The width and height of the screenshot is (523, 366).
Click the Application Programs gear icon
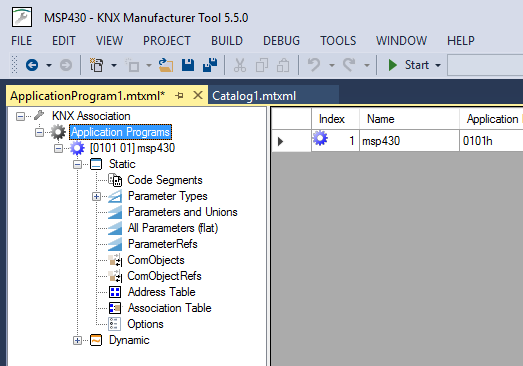click(x=58, y=132)
